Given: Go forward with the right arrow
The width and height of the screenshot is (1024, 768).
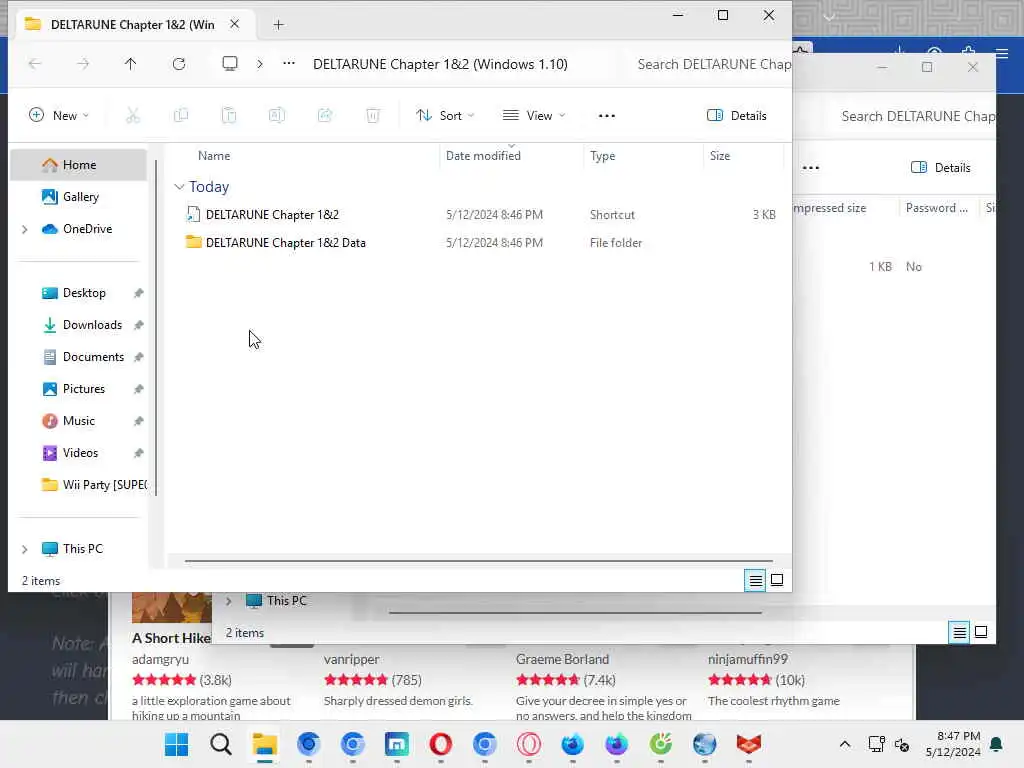Looking at the screenshot, I should pos(83,63).
